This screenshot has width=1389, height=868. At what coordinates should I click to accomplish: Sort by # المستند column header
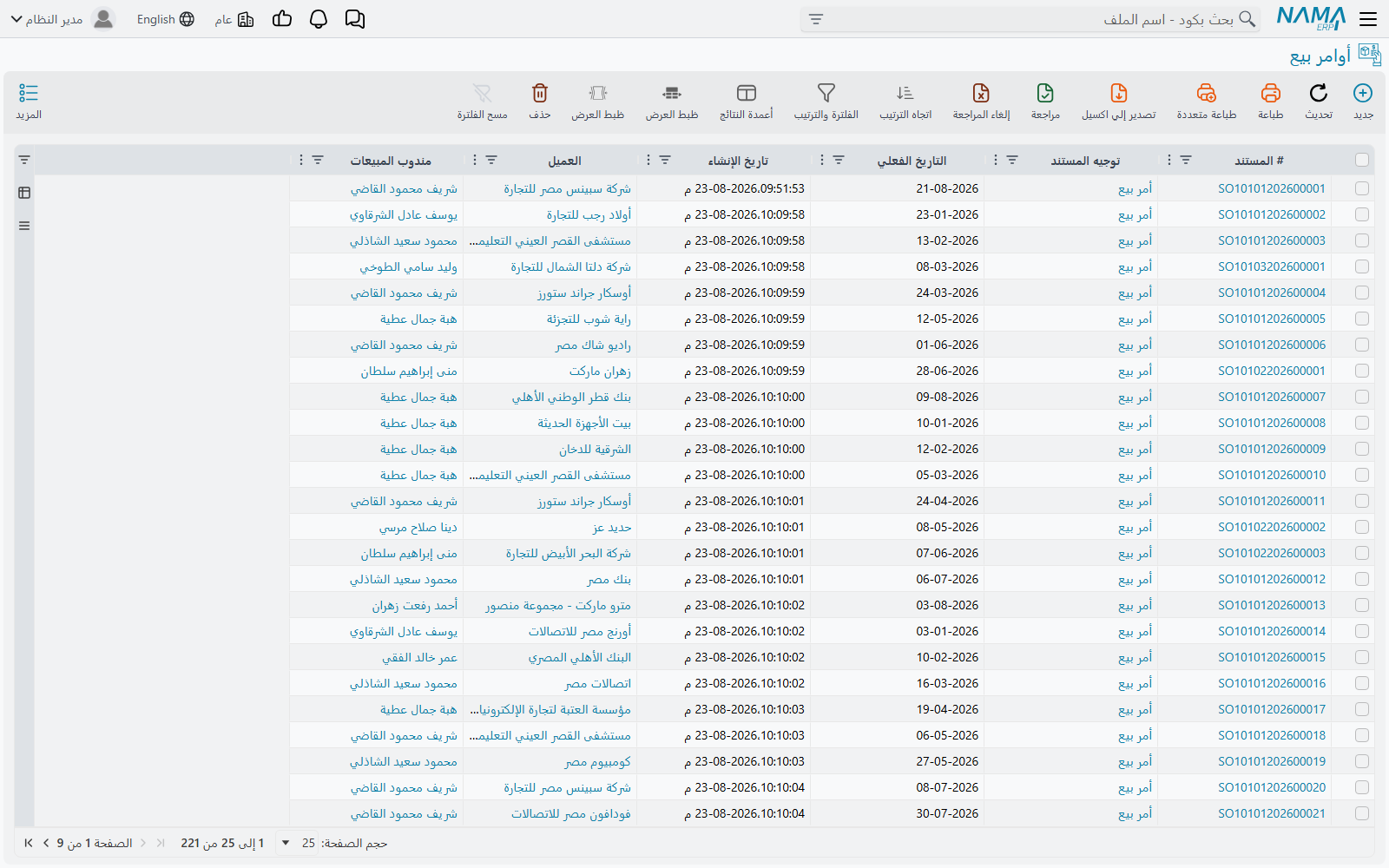(1259, 161)
